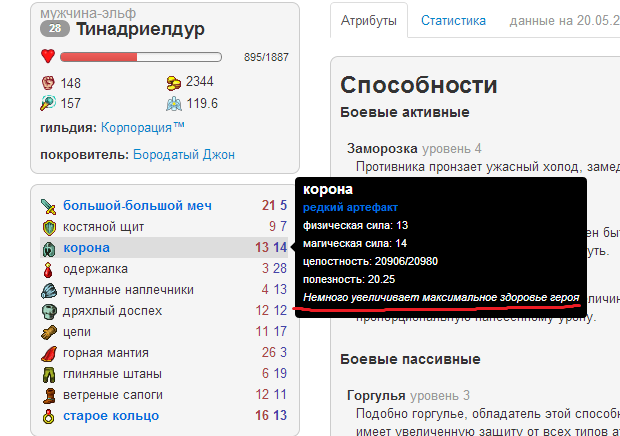The height and width of the screenshot is (436, 620).
Task: Select the одержалка item
Action: tap(95, 269)
